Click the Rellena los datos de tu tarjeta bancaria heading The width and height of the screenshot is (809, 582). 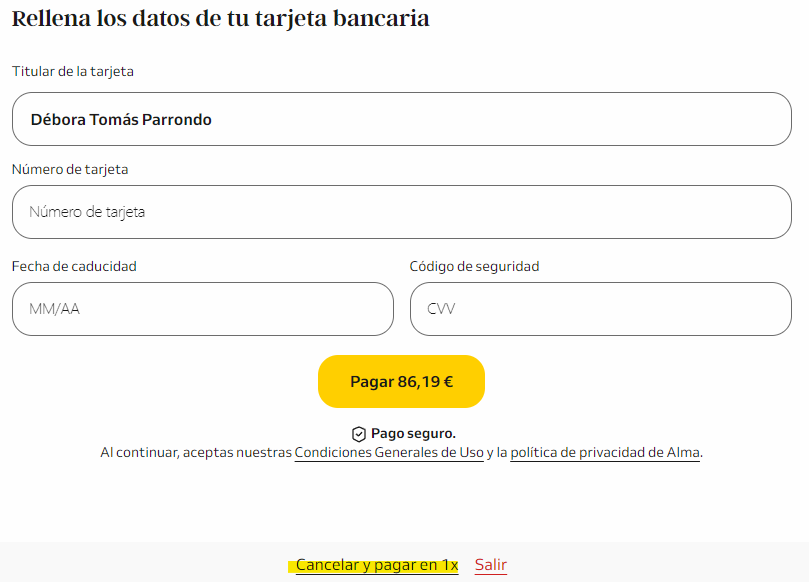pos(220,19)
